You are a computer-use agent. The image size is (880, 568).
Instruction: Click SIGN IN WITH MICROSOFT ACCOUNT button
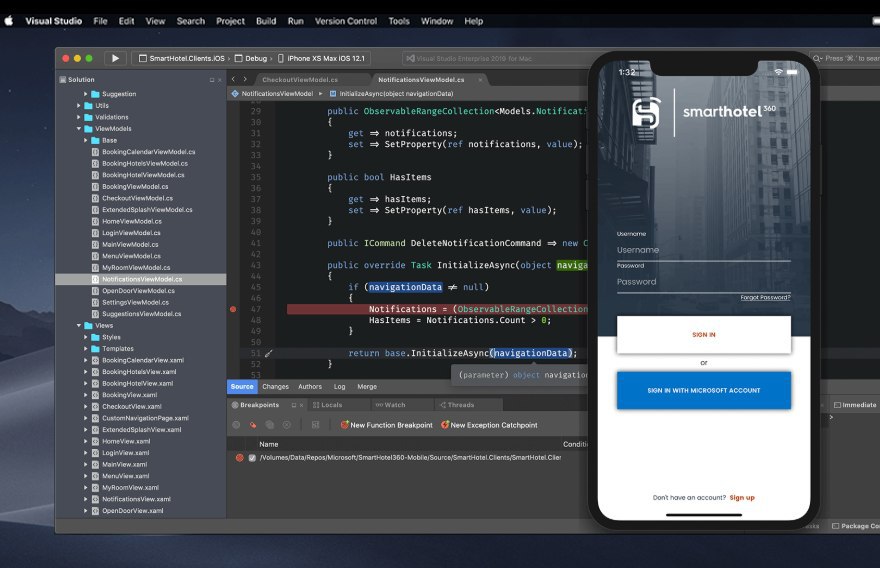[x=704, y=390]
